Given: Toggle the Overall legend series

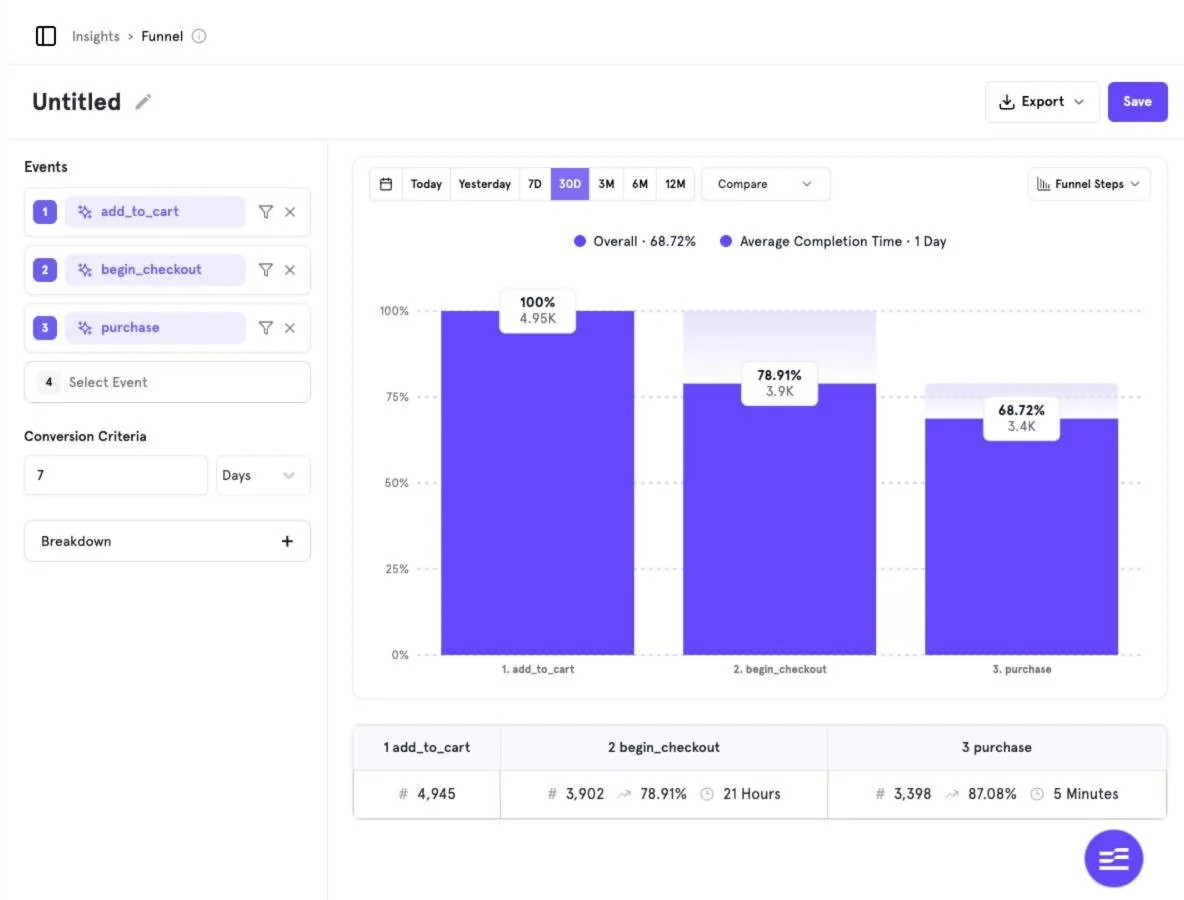Looking at the screenshot, I should (634, 242).
